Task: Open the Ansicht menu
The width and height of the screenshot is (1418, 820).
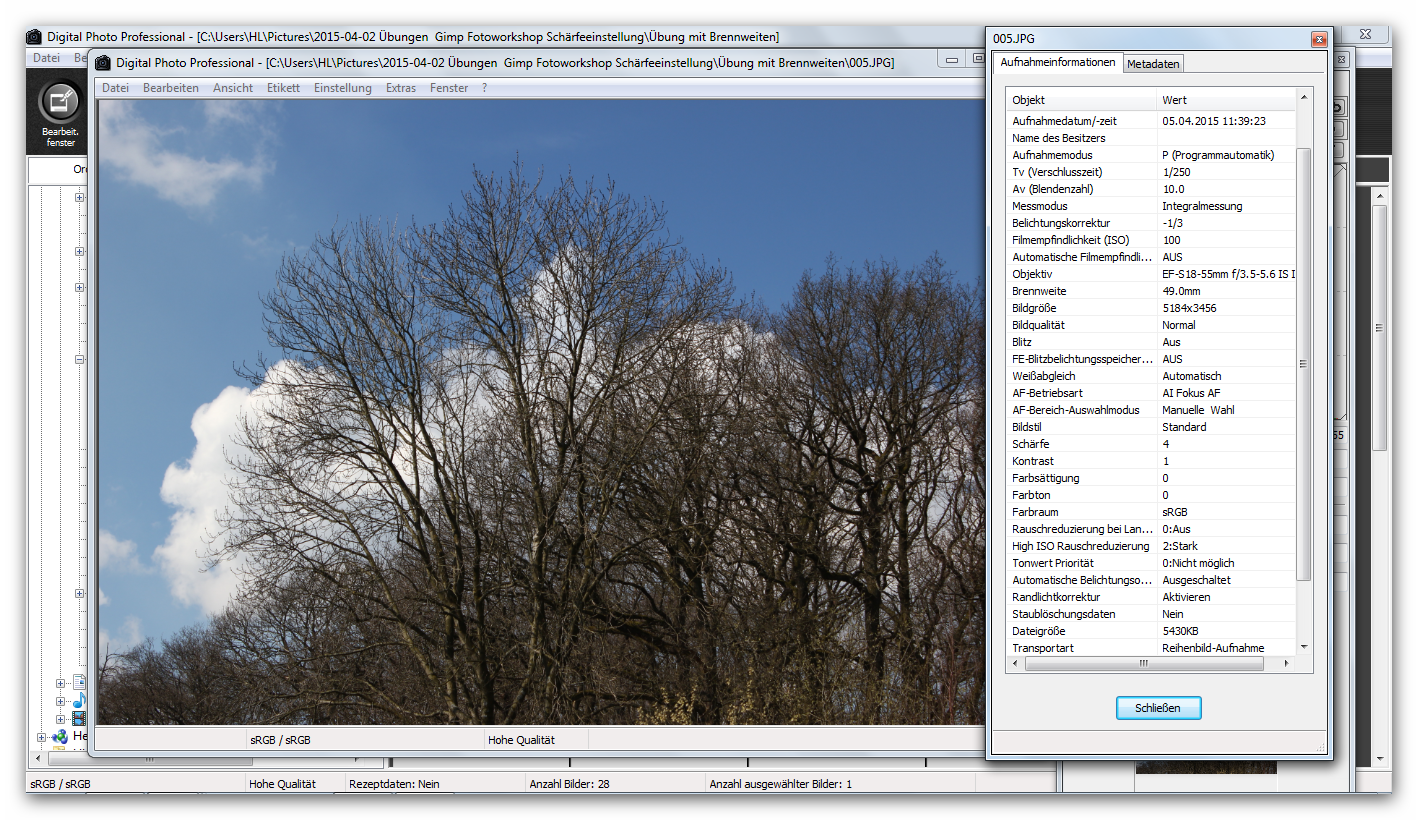Action: 233,88
